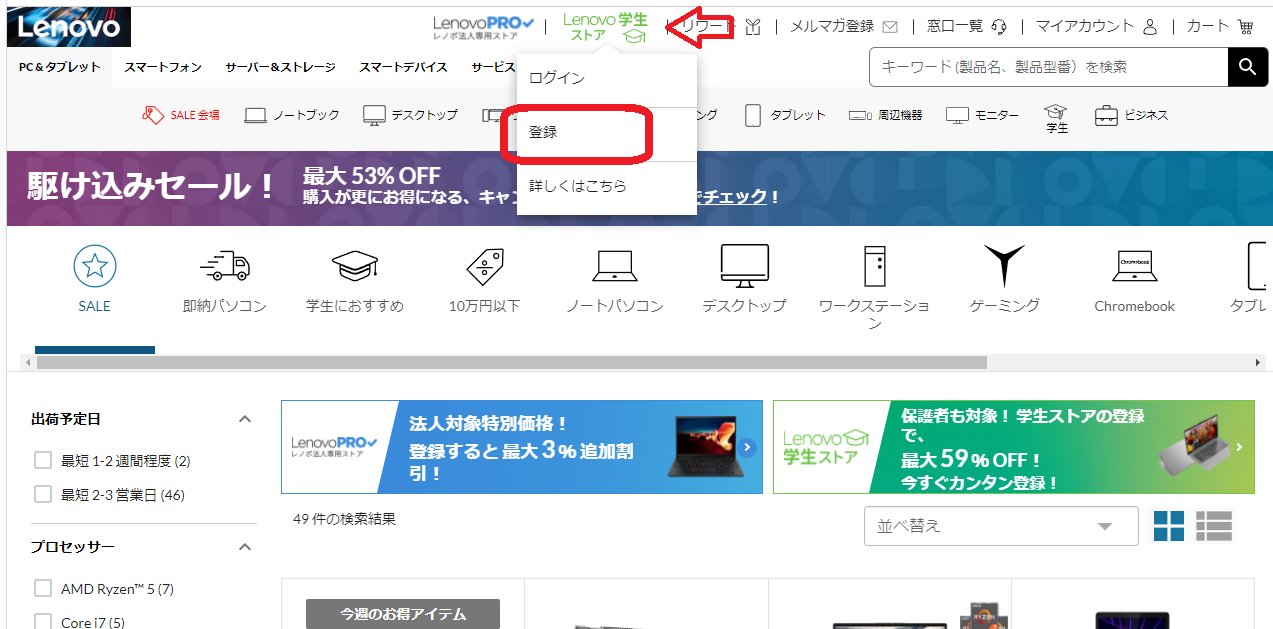Switch to grid view

point(1169,526)
